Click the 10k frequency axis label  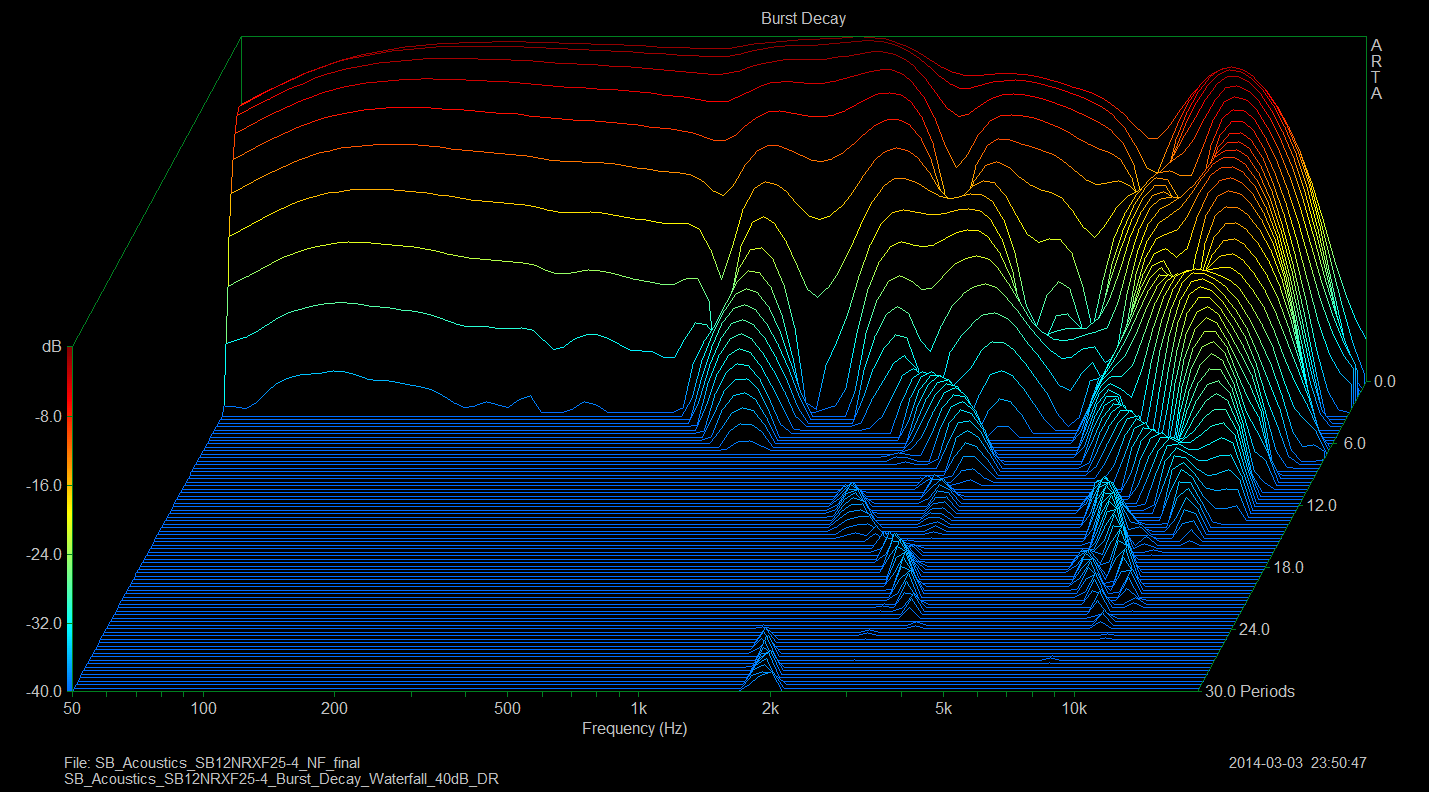[x=1074, y=709]
